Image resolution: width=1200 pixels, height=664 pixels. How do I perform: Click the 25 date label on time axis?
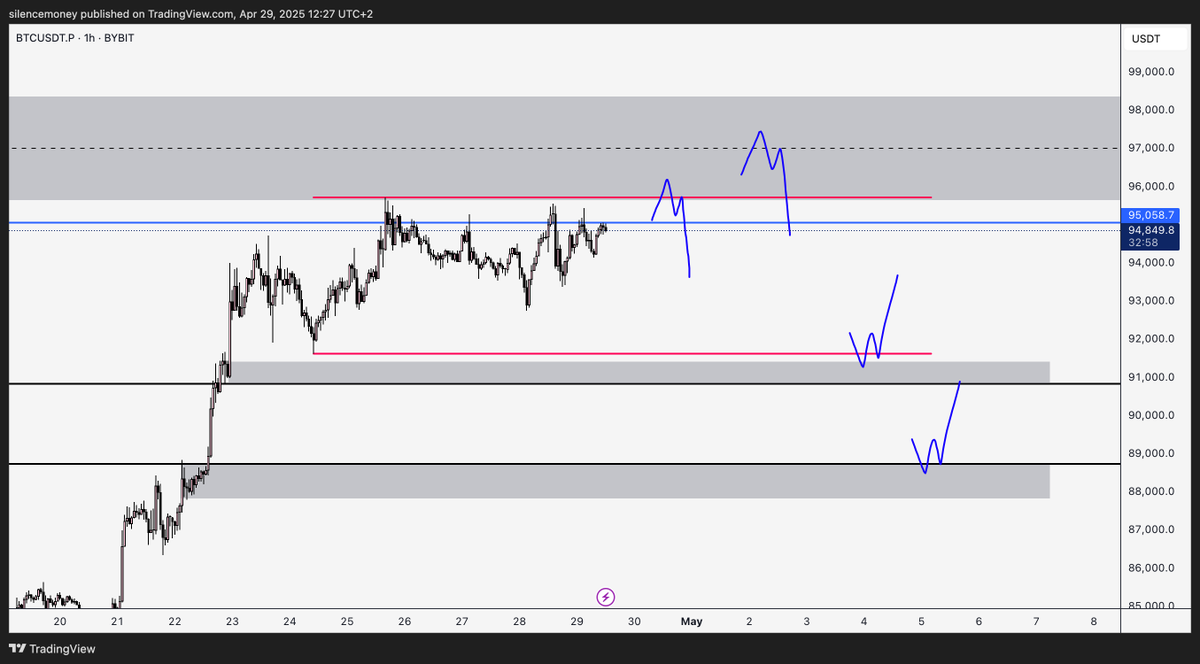(x=347, y=621)
